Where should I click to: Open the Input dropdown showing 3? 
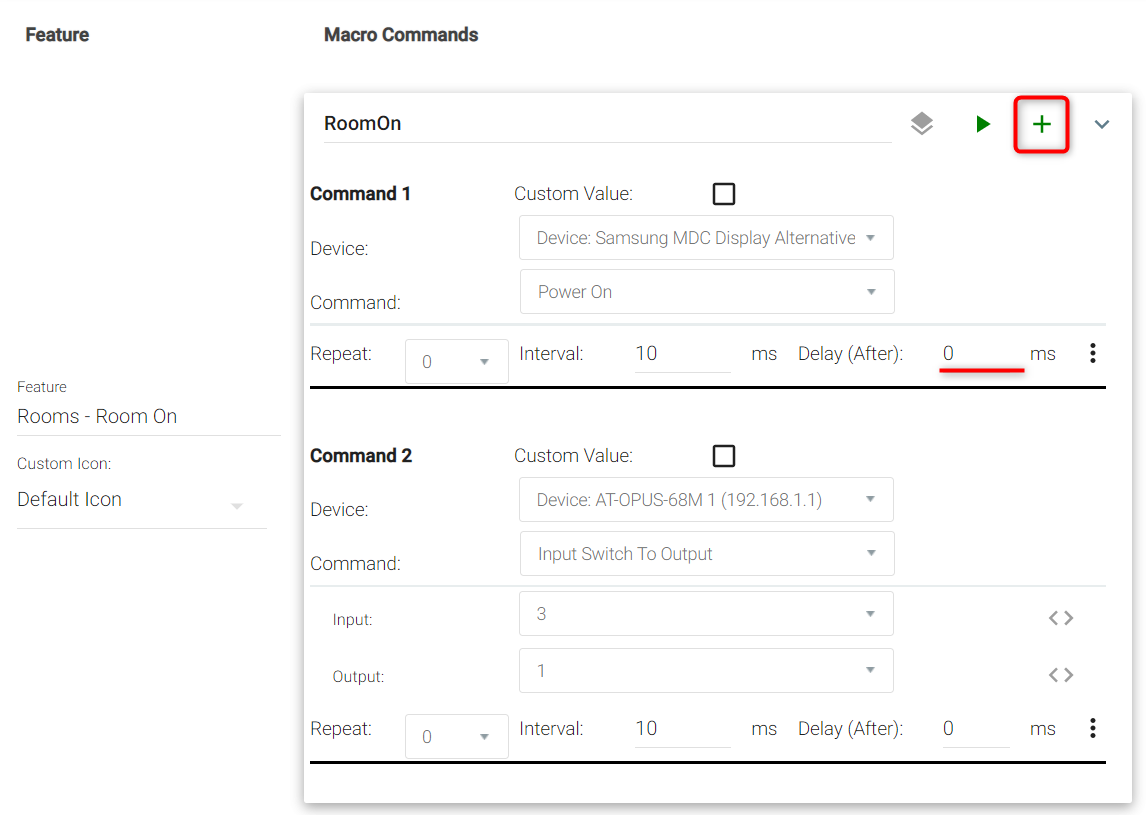pos(706,613)
